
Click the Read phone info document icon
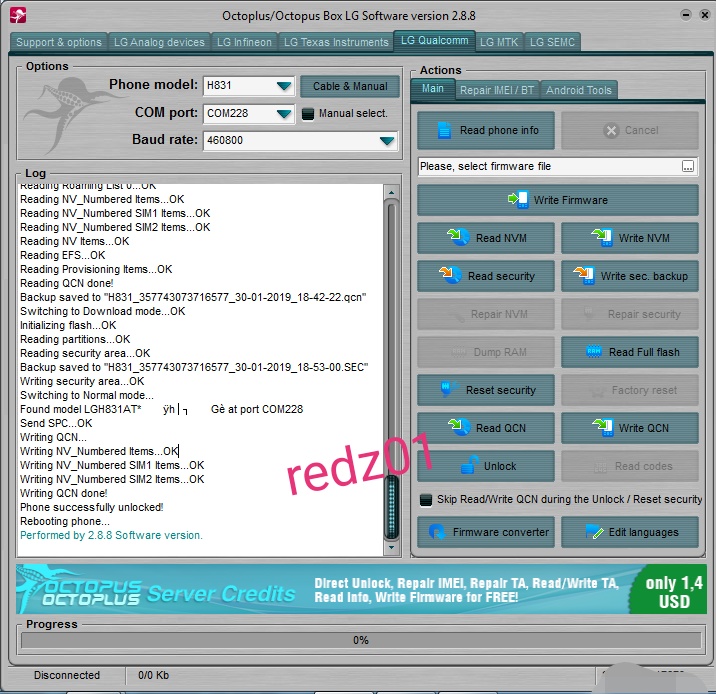click(x=444, y=131)
